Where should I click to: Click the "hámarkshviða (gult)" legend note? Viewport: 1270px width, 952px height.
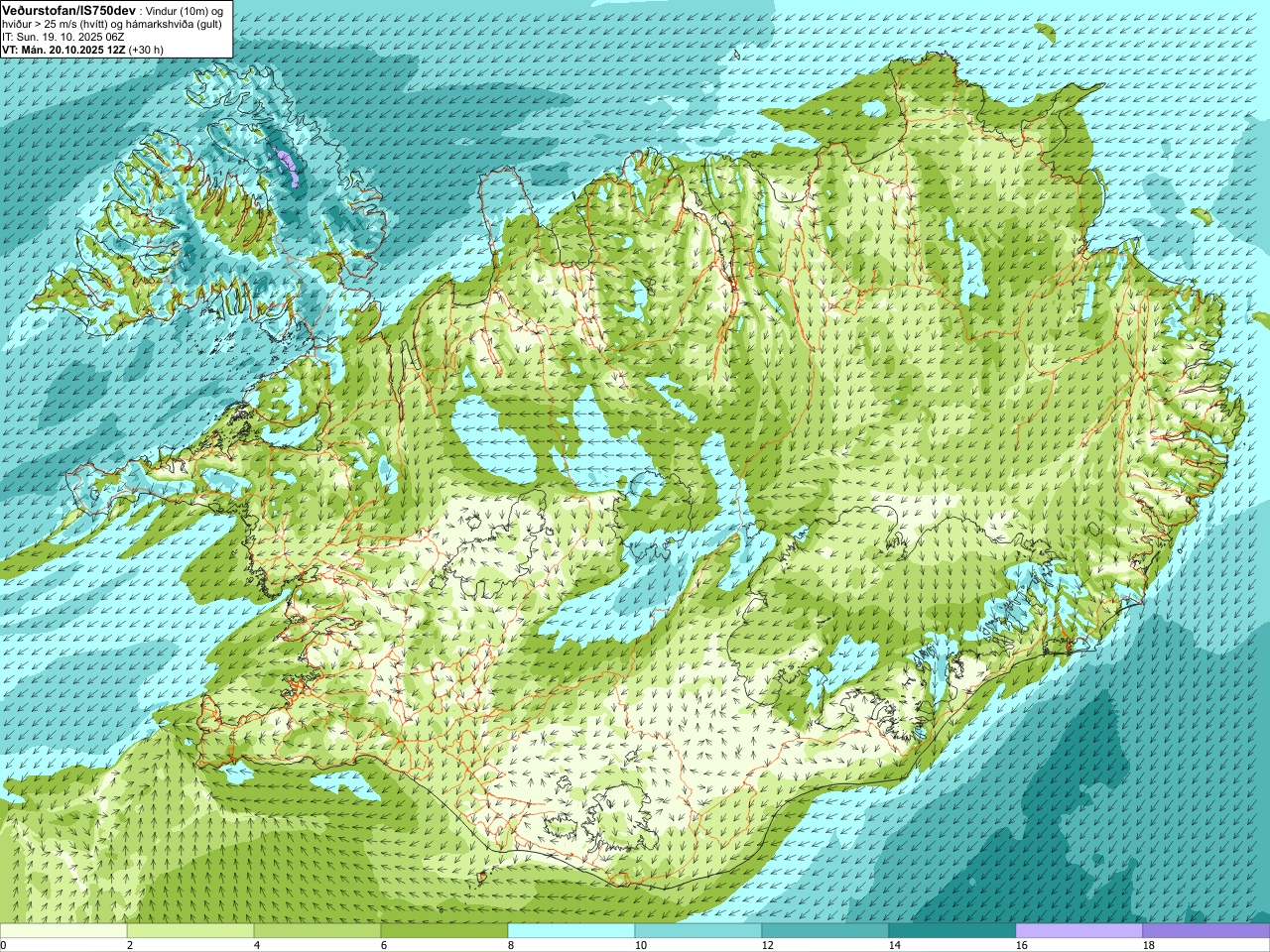coord(174,25)
